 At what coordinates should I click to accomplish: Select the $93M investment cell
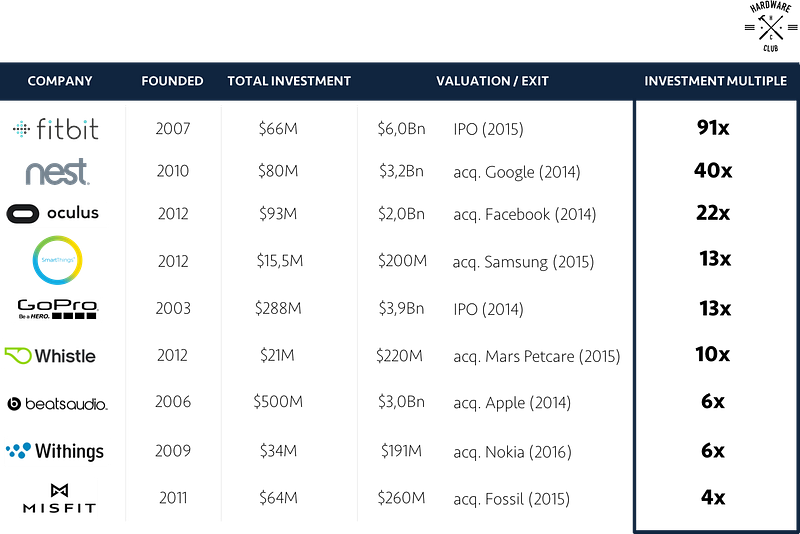(278, 213)
